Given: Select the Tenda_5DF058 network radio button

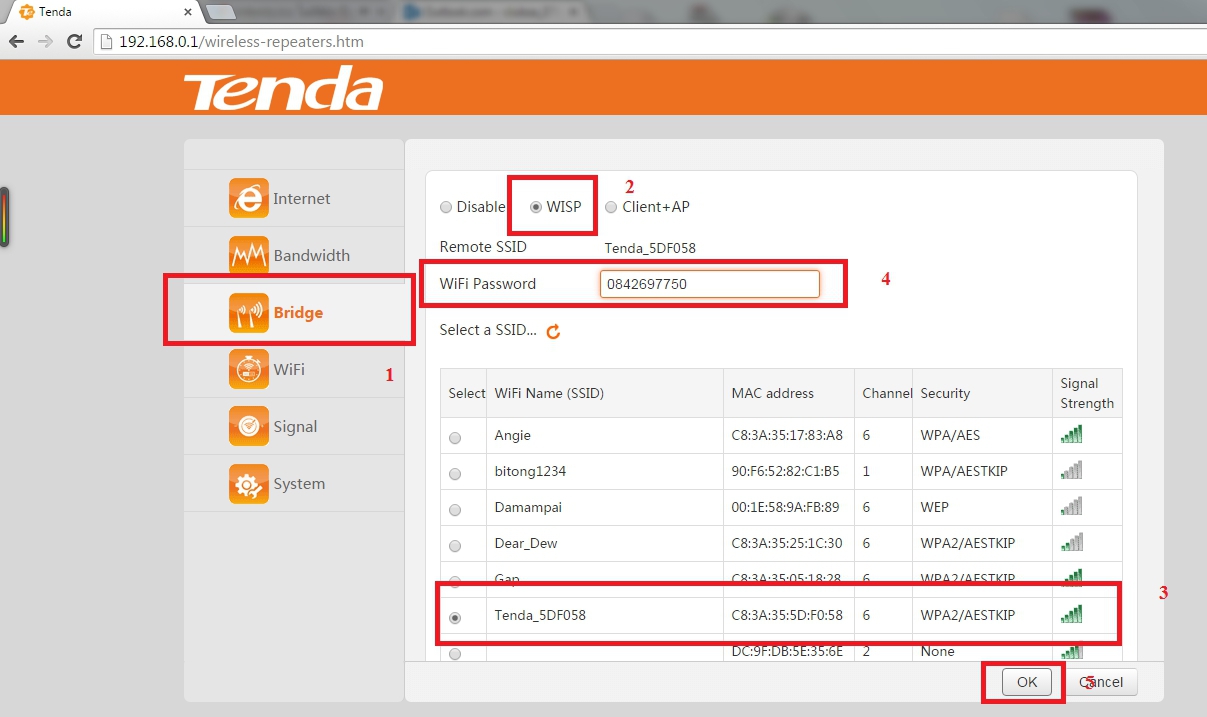Looking at the screenshot, I should [x=455, y=618].
